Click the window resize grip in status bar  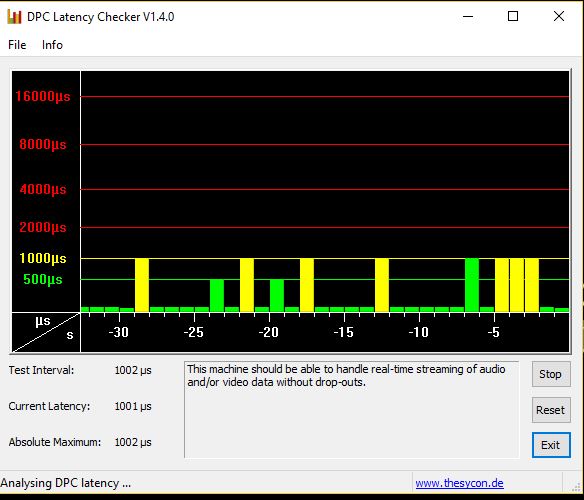(578, 486)
